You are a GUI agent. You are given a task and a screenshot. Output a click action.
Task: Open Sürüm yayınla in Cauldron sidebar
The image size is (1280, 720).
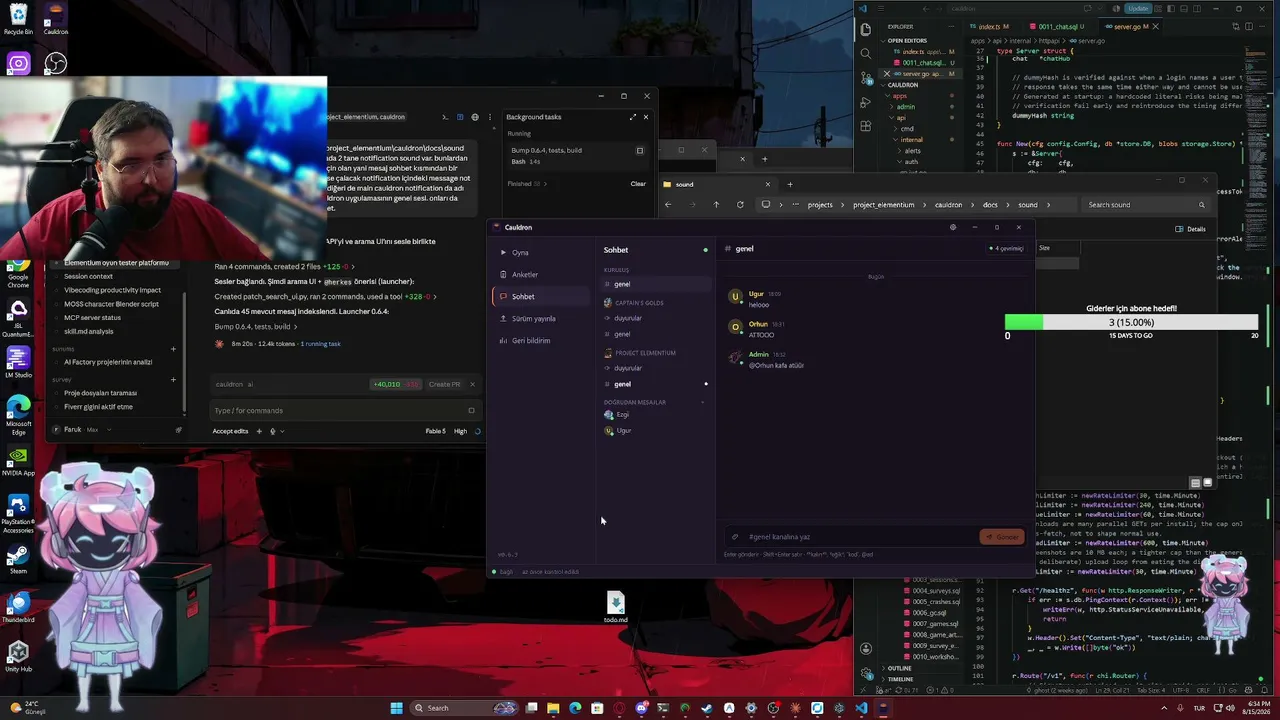click(x=540, y=318)
